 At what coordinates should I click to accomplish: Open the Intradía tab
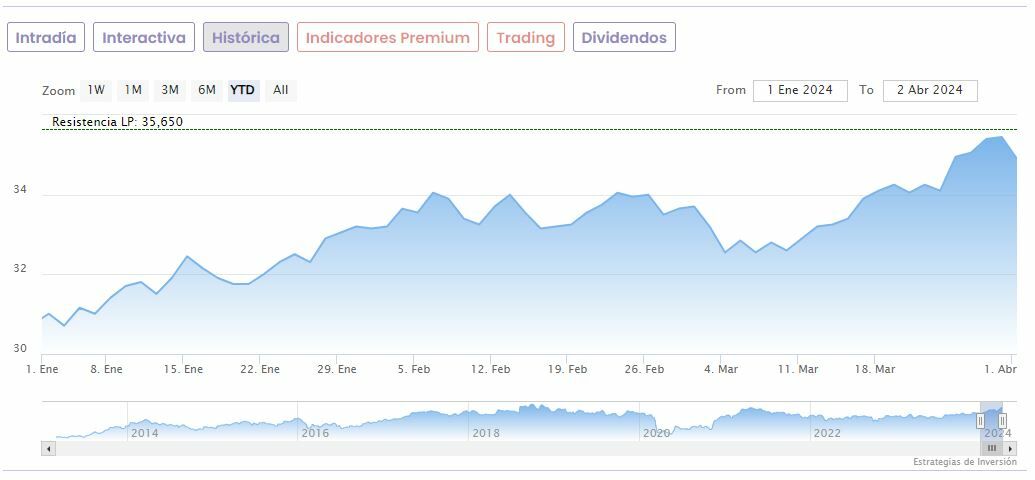click(x=46, y=38)
